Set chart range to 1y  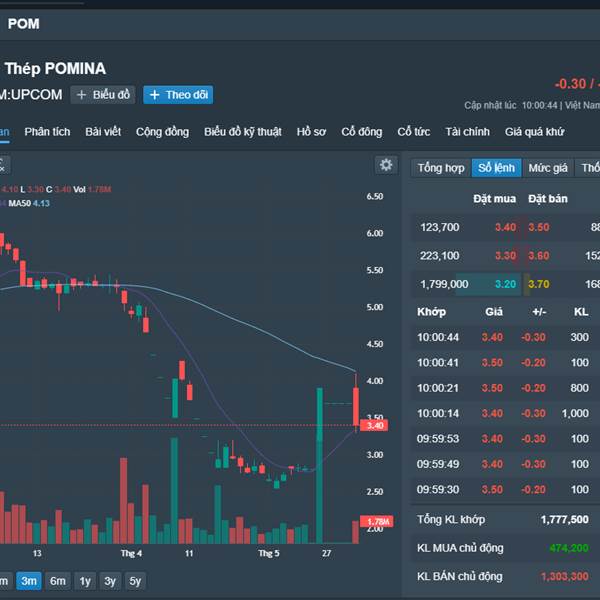[x=85, y=581]
